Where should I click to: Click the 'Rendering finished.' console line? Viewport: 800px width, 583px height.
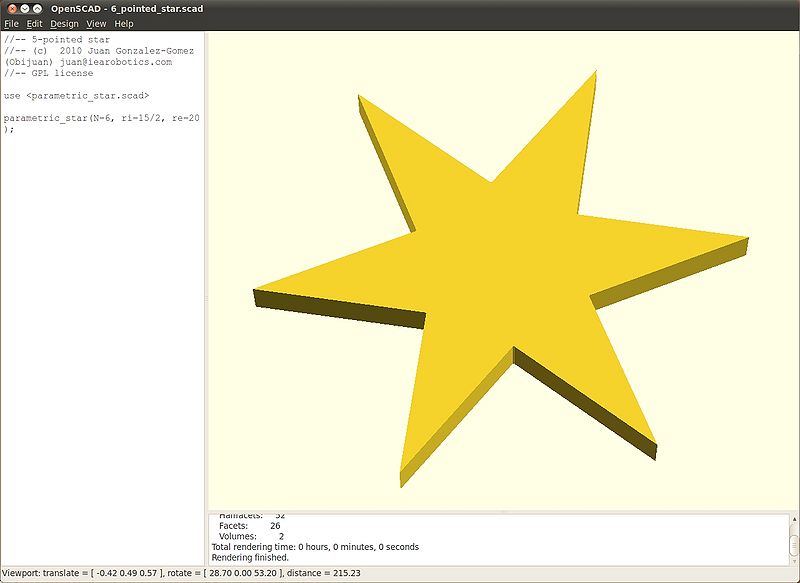[250, 557]
